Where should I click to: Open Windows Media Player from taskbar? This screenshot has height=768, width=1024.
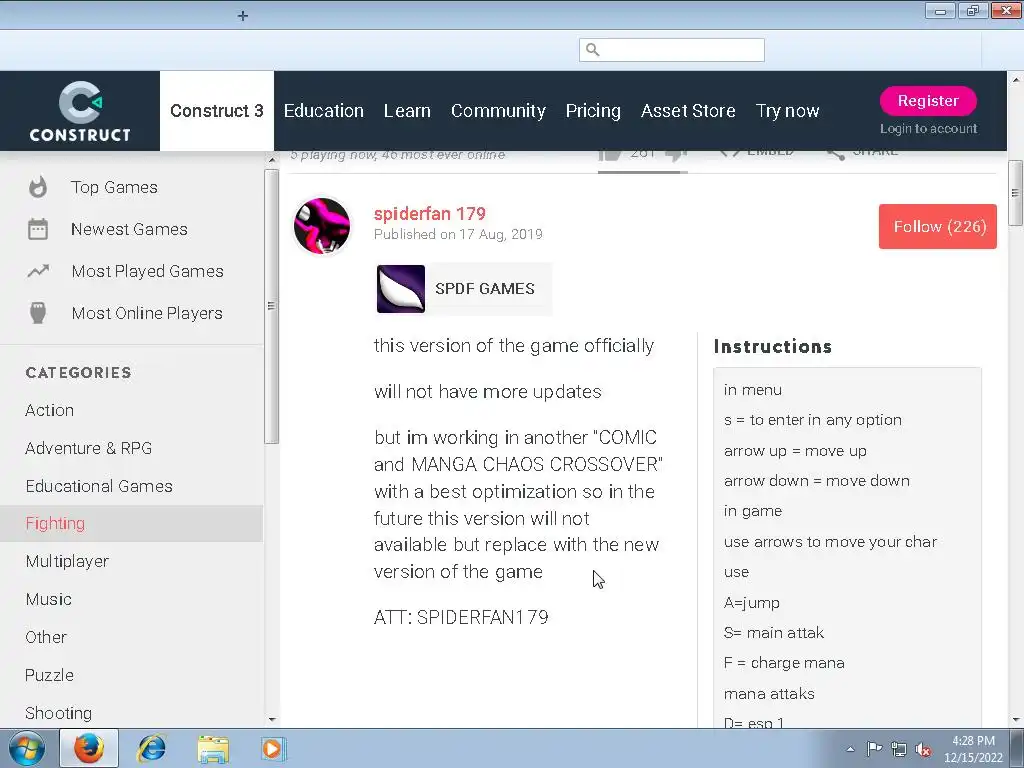(273, 748)
